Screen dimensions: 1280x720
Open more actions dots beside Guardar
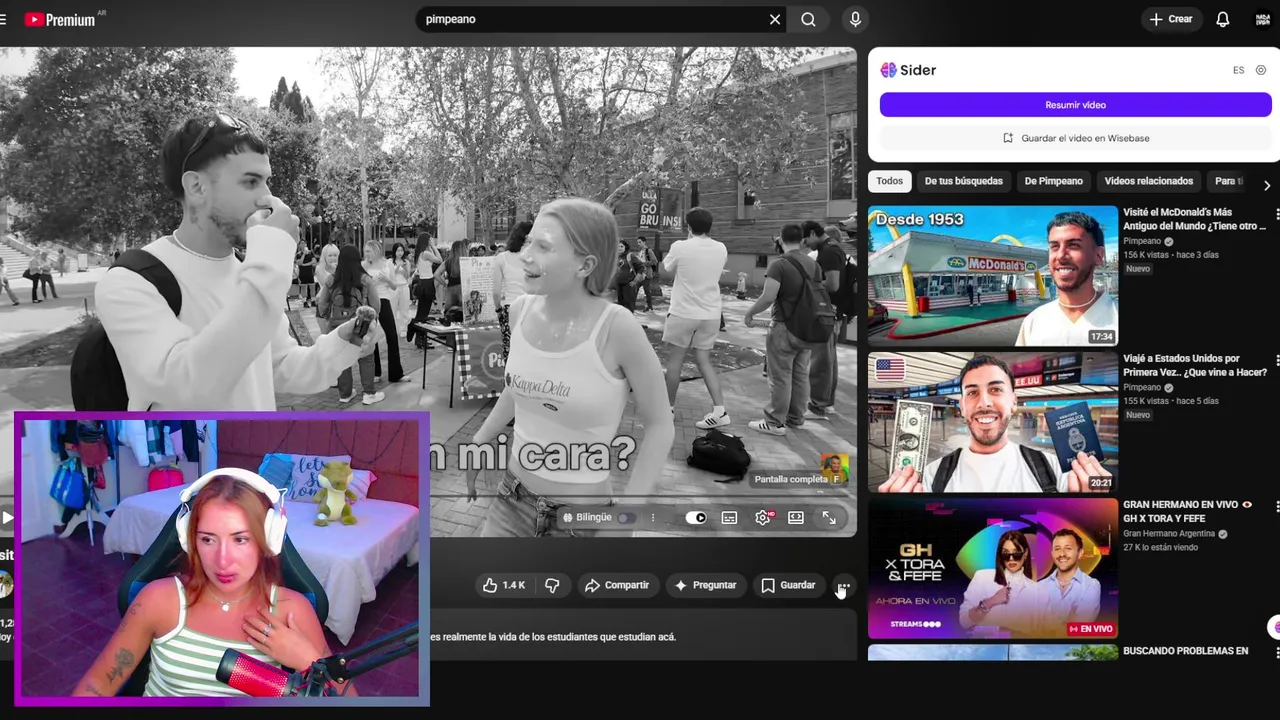tap(843, 586)
